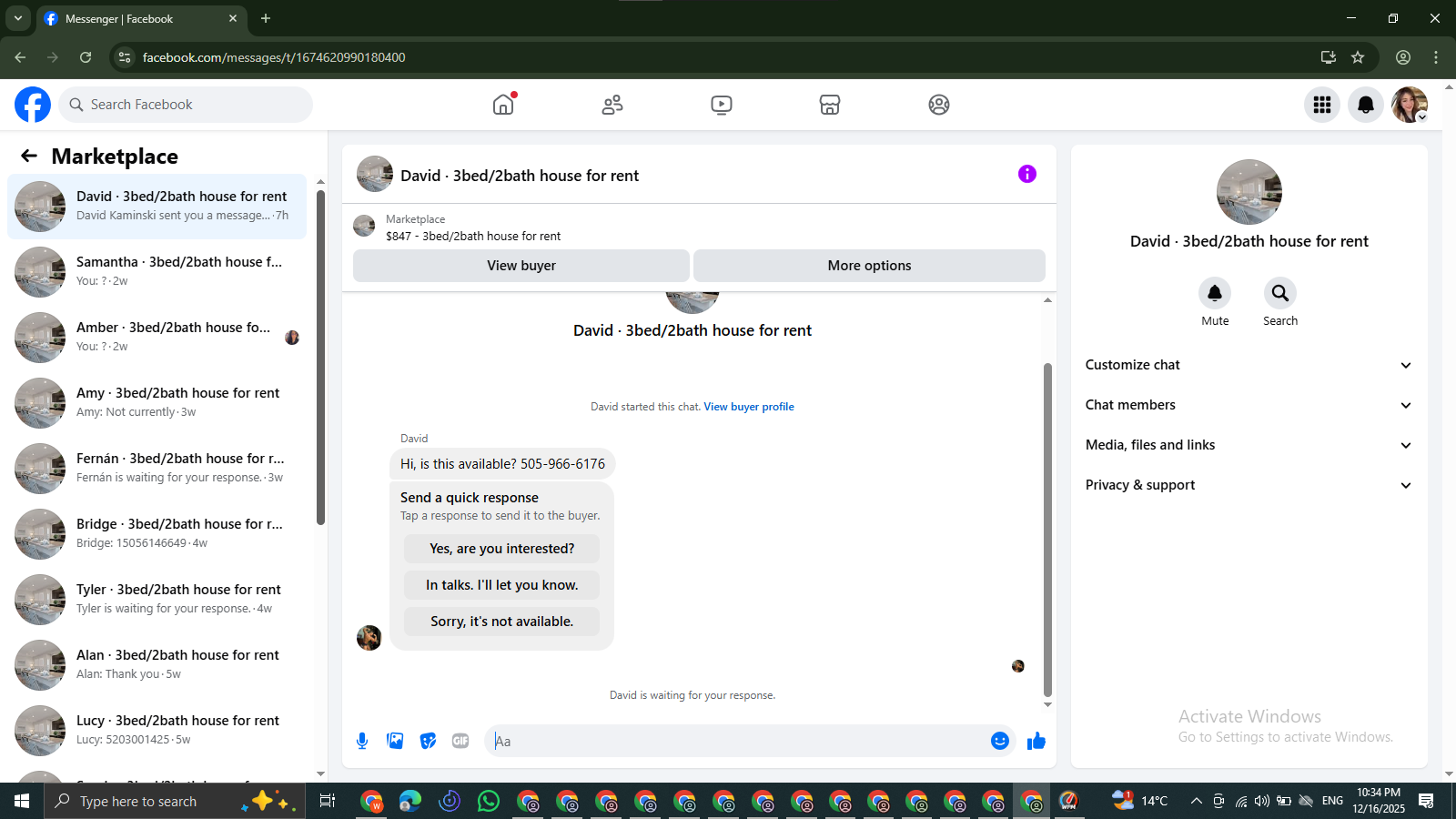Open the Chrome tab search dropdown
The width and height of the screenshot is (1456, 819).
[x=18, y=18]
